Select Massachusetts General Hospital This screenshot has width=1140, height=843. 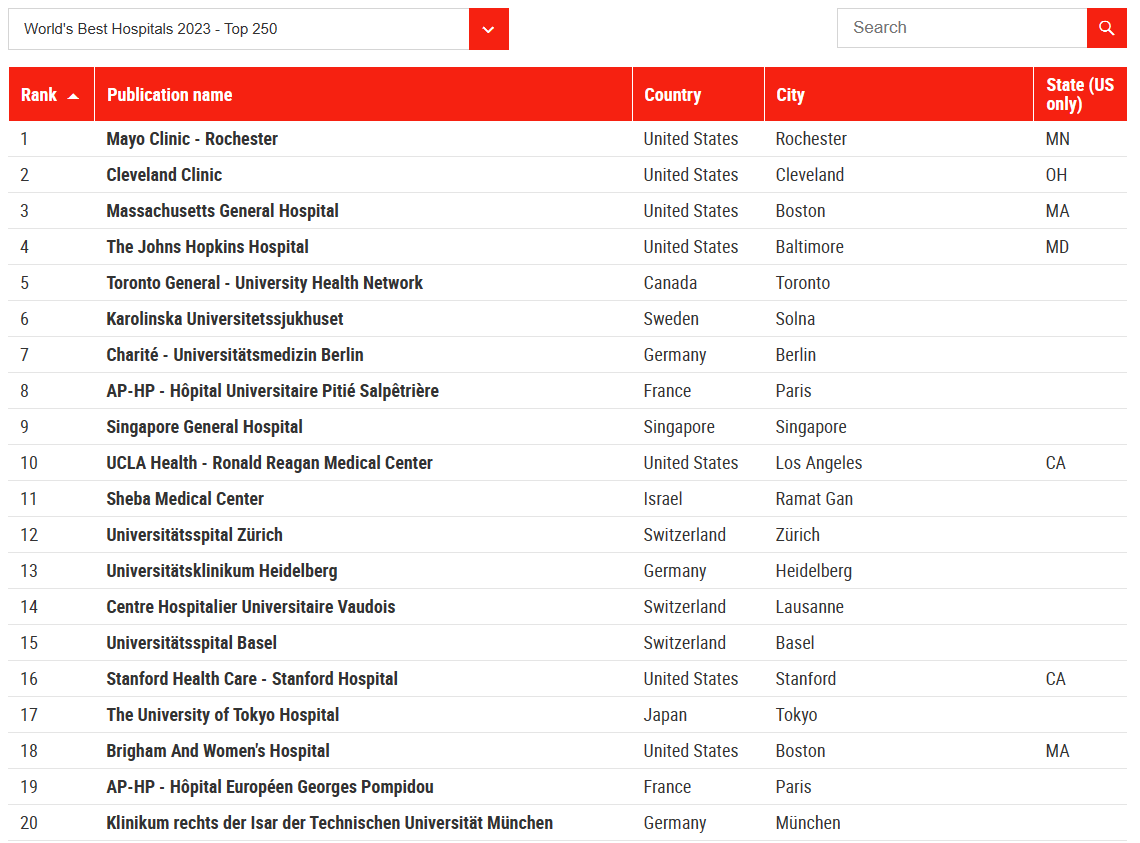click(x=222, y=211)
